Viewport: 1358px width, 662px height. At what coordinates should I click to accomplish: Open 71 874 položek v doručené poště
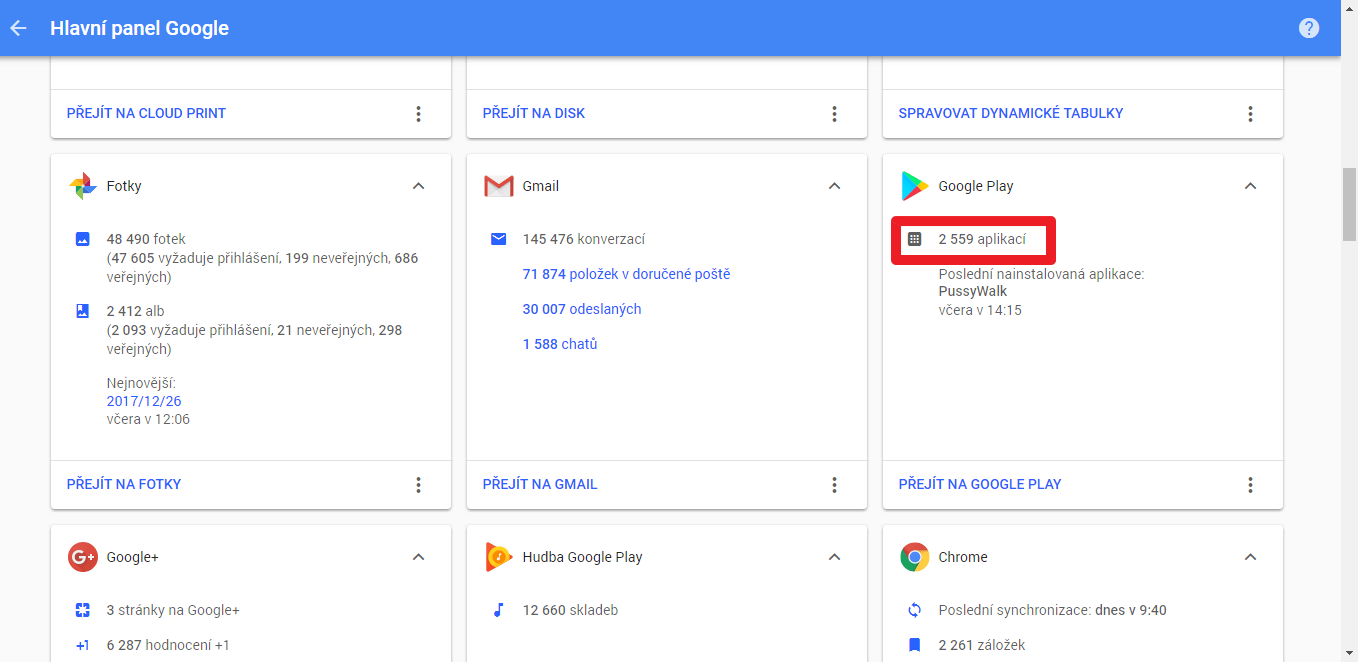point(627,274)
